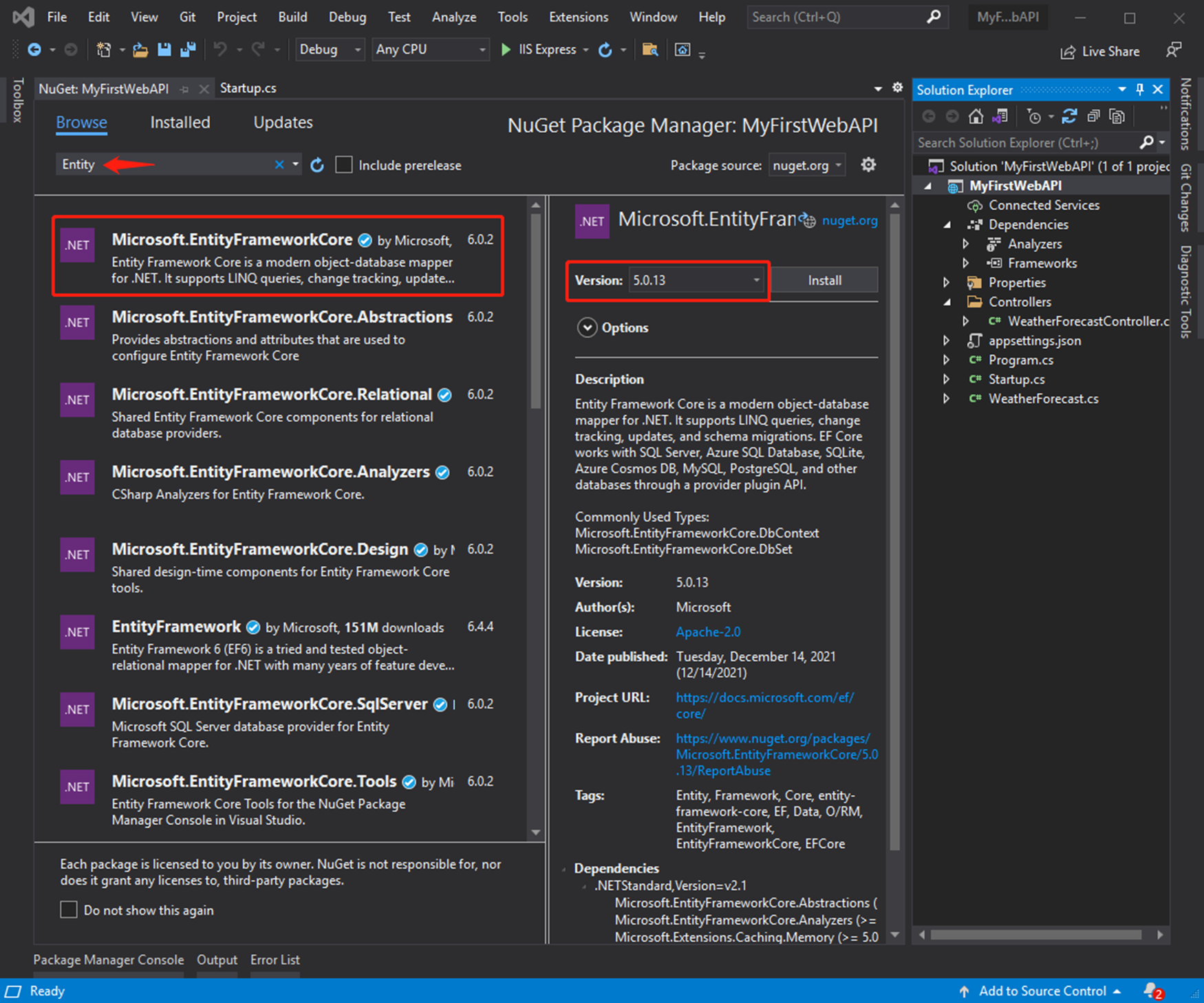Click the tab area settings gear icon
Image resolution: width=1204 pixels, height=1003 pixels.
[x=898, y=87]
